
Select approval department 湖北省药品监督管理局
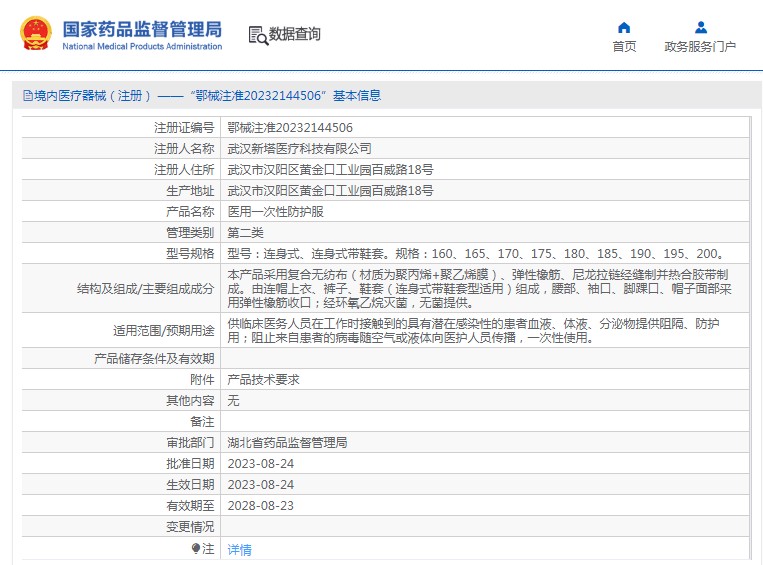click(287, 442)
